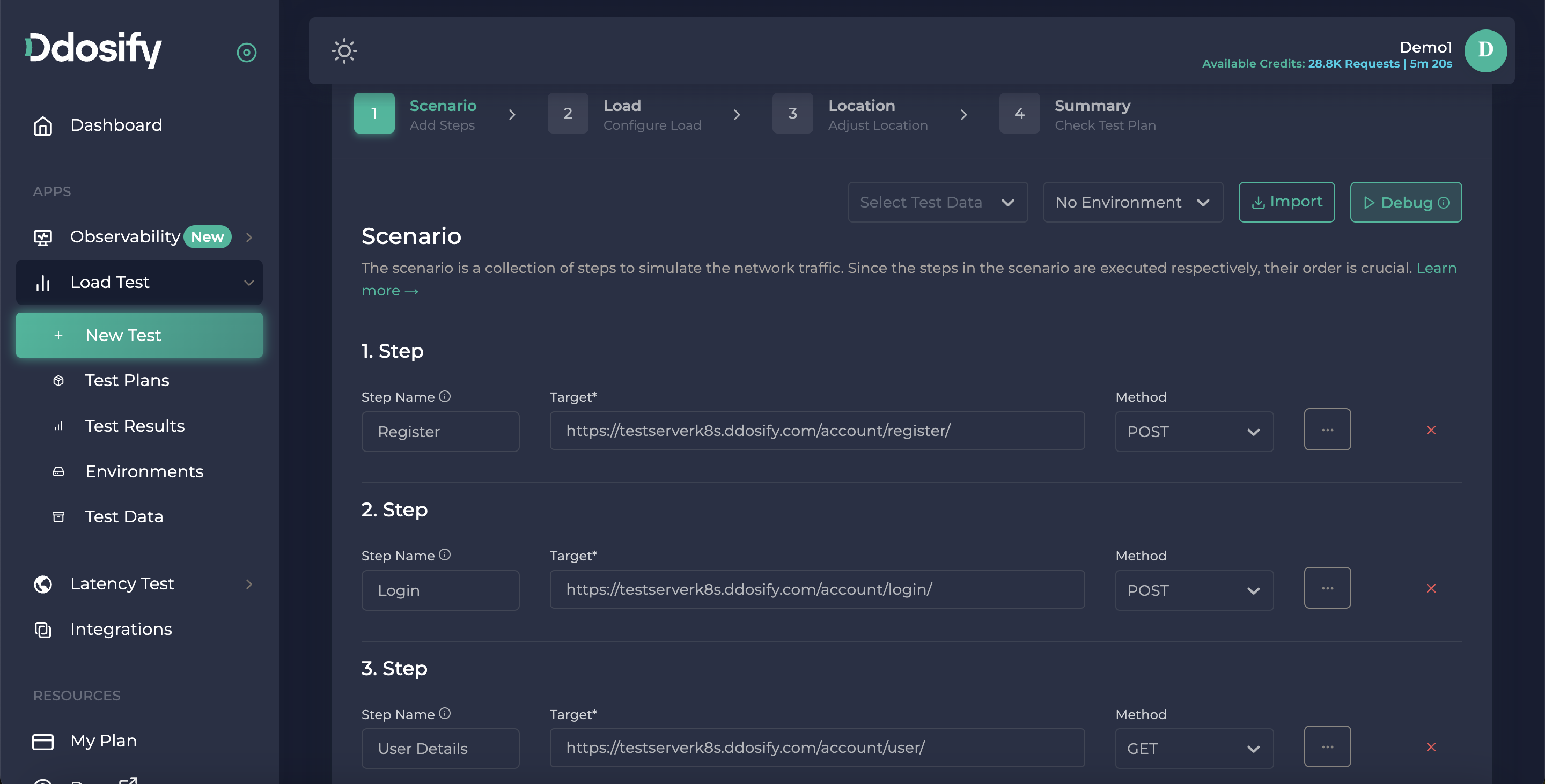Open Environments via its database icon
Viewport: 1545px width, 784px height.
click(x=58, y=472)
